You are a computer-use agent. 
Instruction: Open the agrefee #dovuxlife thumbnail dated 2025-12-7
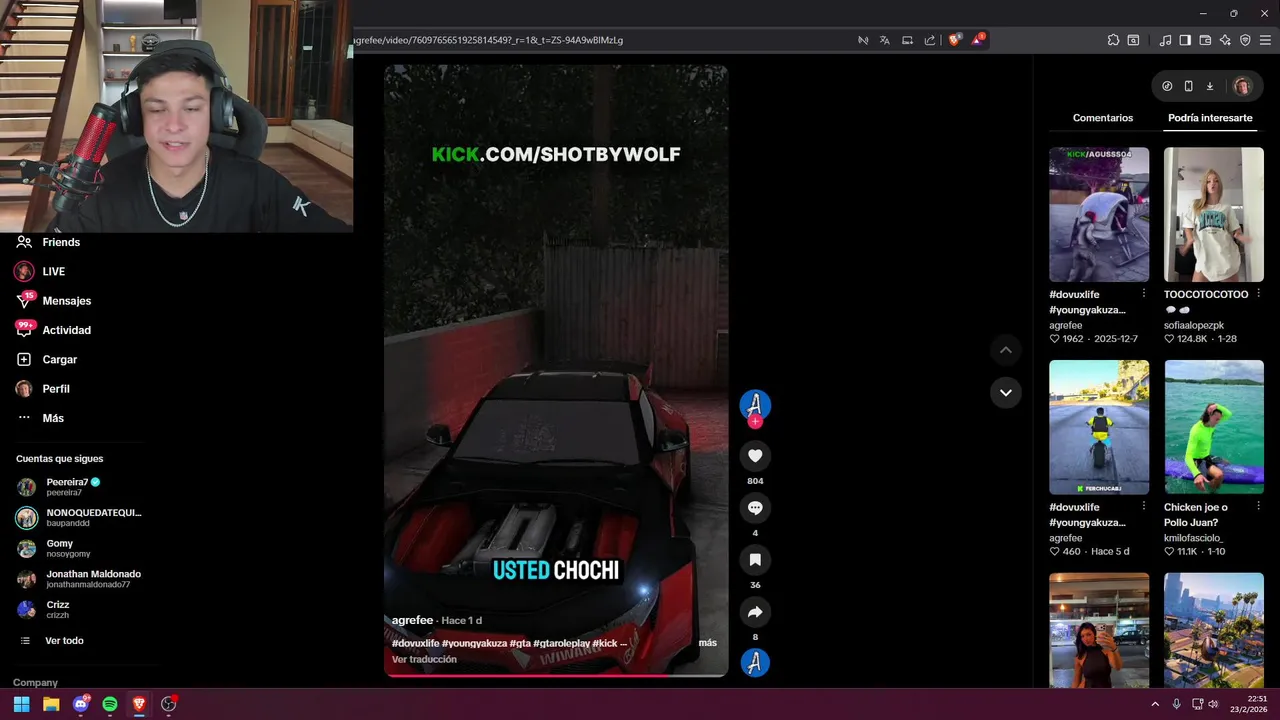coord(1099,215)
